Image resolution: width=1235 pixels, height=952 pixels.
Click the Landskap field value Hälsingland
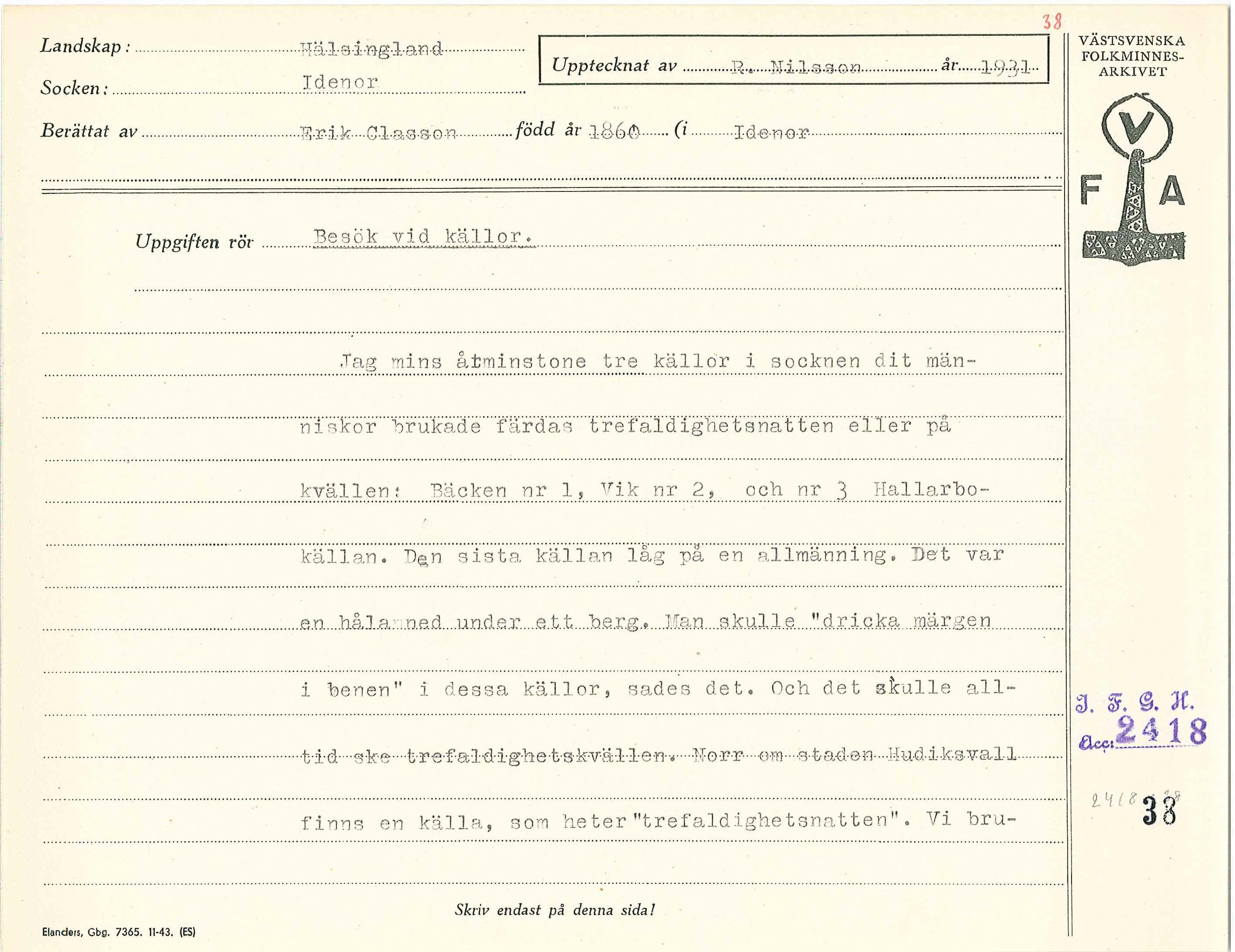pyautogui.click(x=371, y=49)
